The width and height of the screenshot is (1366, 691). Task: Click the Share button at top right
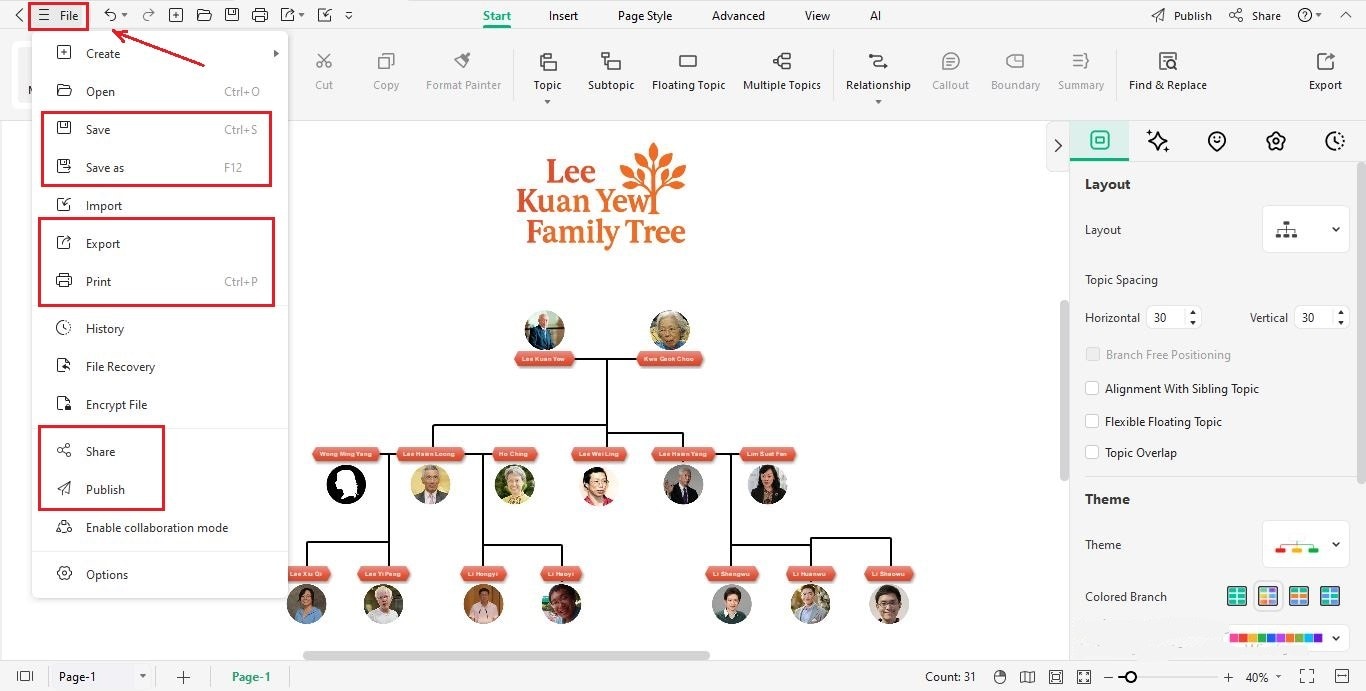(x=1255, y=16)
